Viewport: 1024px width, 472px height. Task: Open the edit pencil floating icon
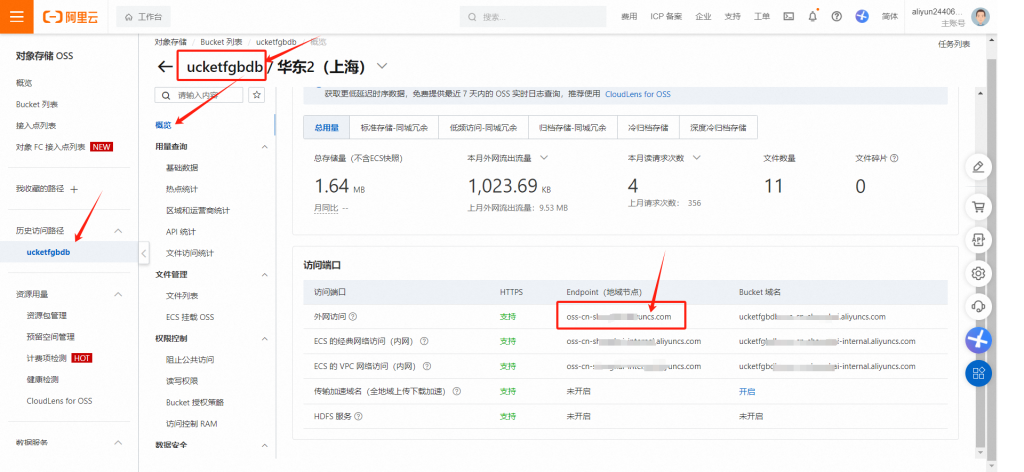(x=978, y=167)
